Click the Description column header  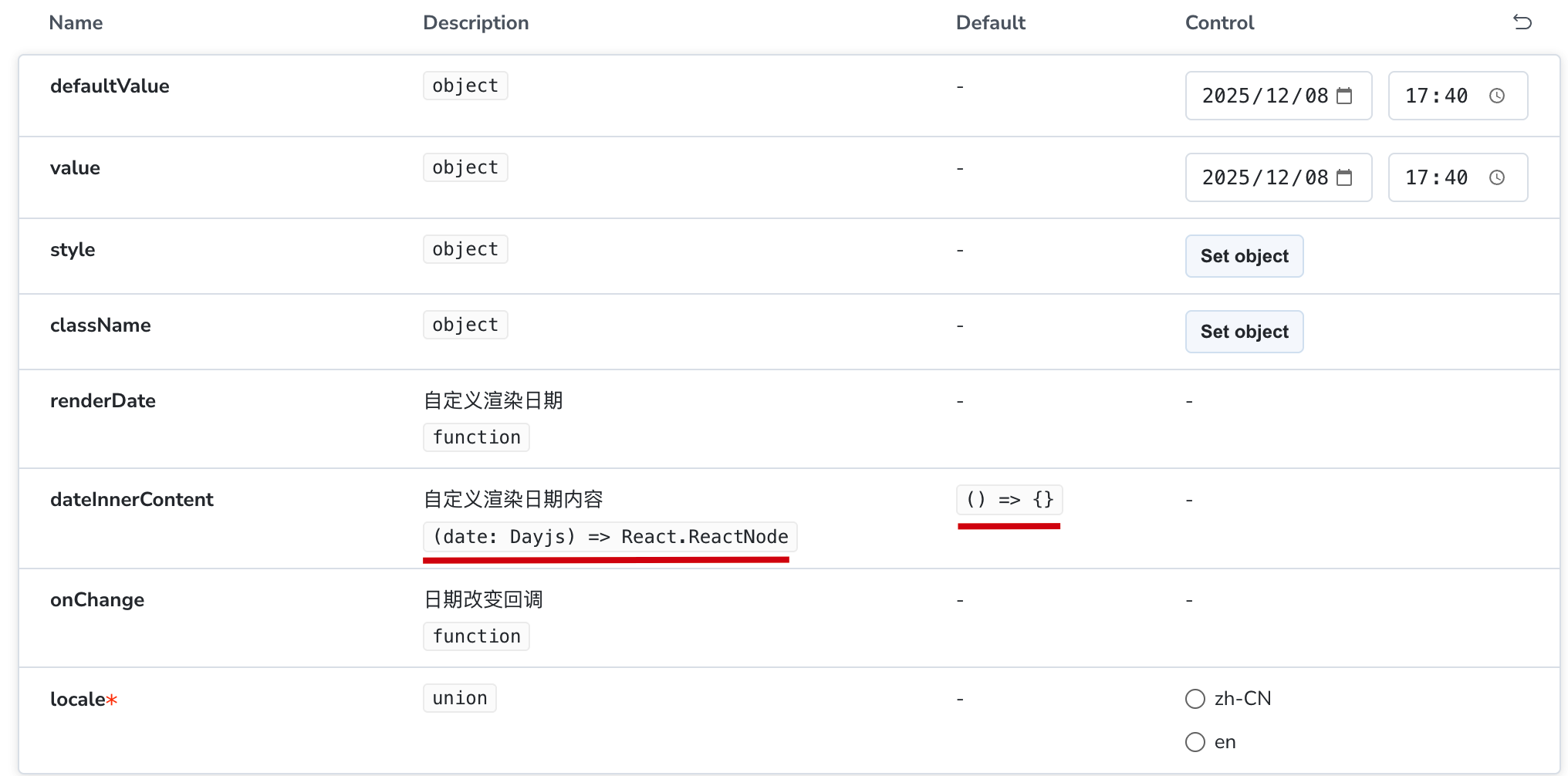pos(475,23)
